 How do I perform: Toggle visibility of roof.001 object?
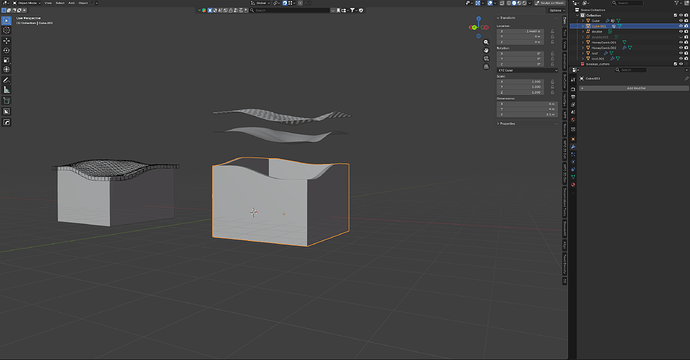(x=681, y=59)
